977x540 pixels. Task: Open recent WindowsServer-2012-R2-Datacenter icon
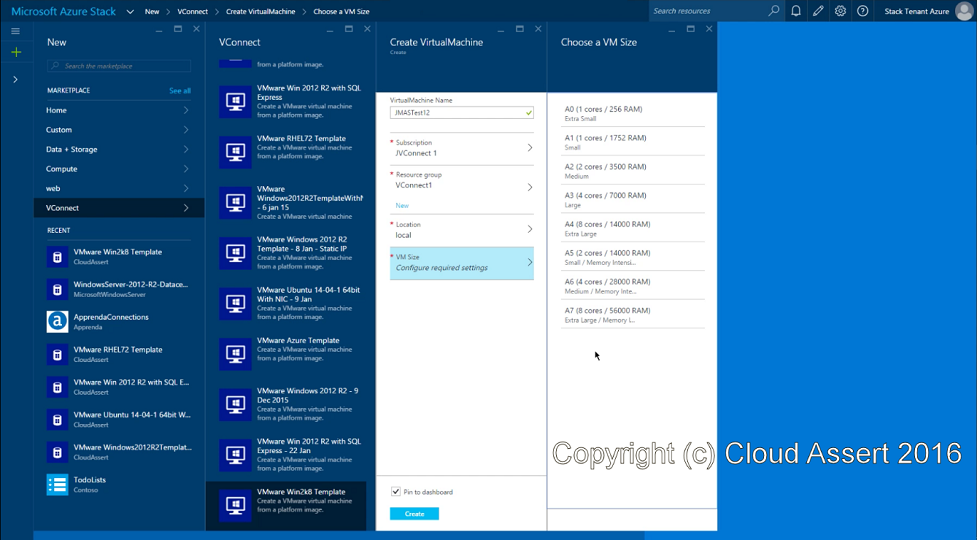57,289
